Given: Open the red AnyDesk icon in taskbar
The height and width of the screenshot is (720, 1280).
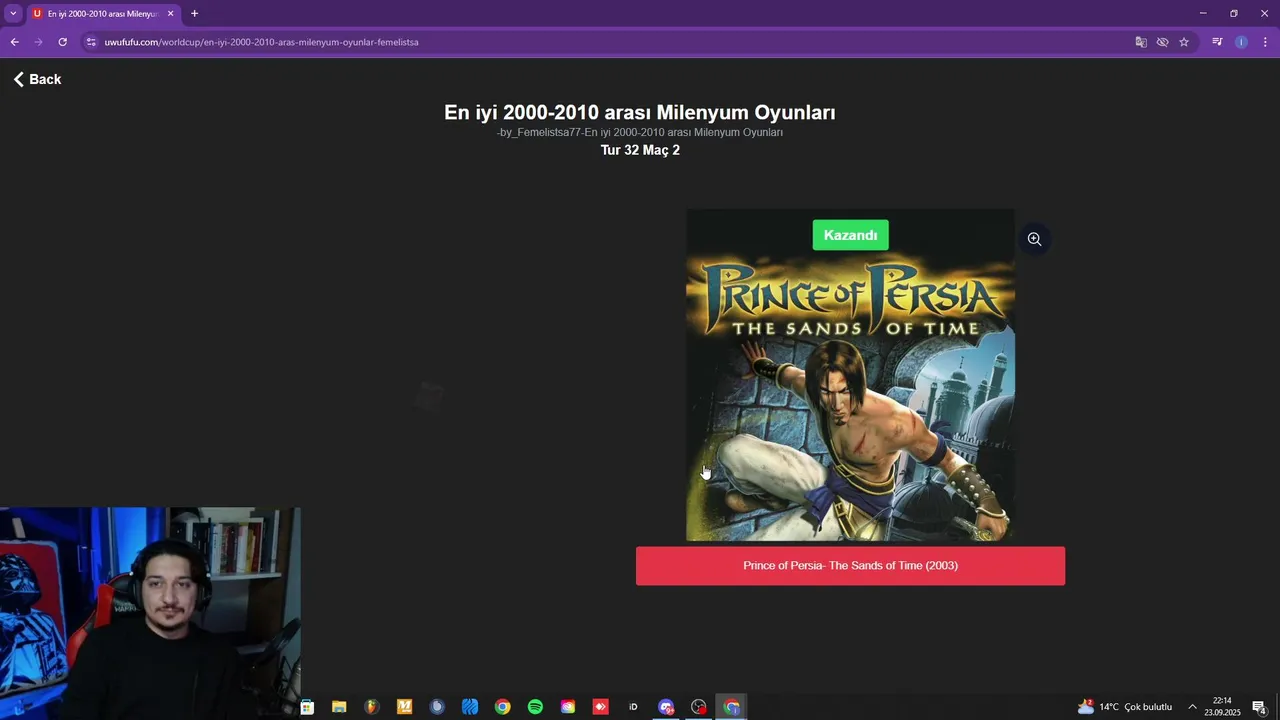Looking at the screenshot, I should [x=600, y=707].
